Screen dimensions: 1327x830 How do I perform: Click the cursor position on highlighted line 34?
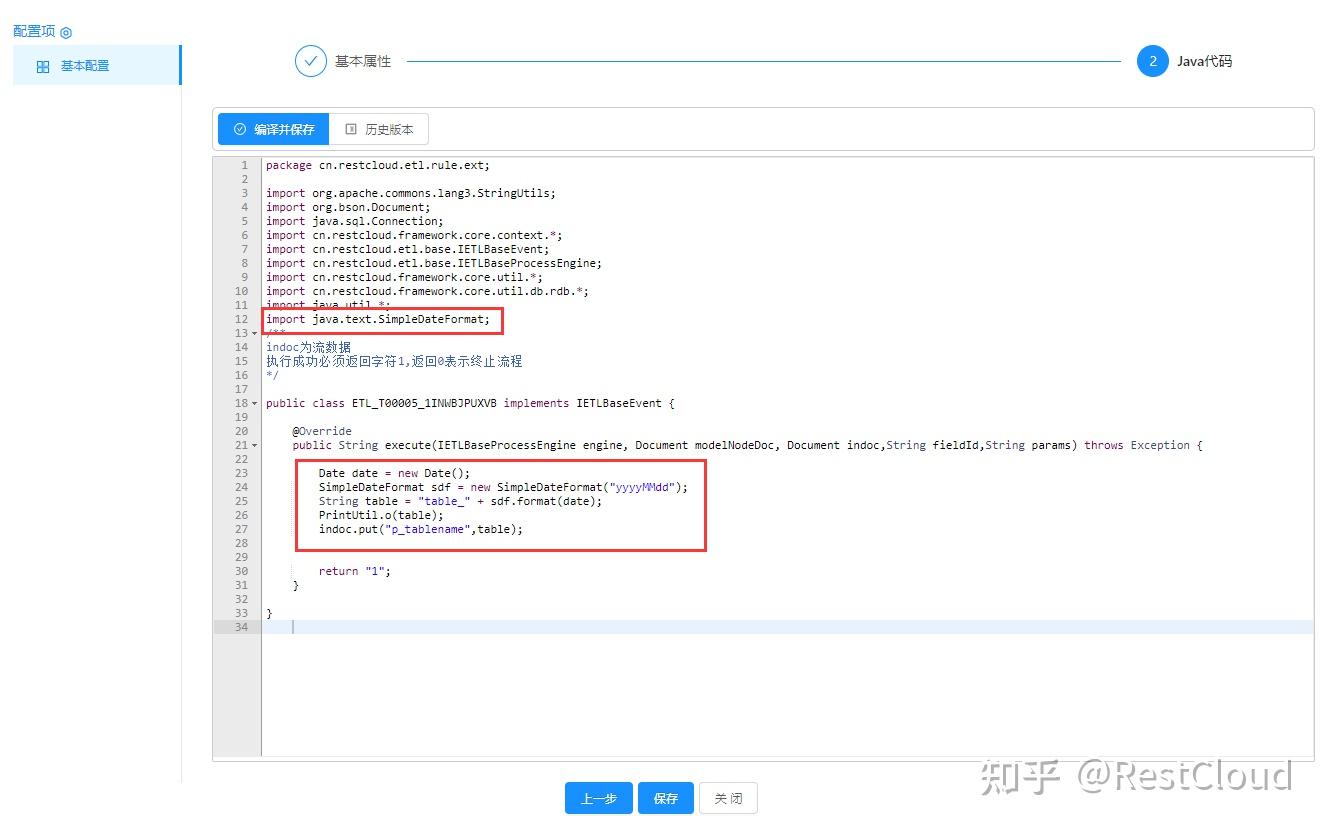pyautogui.click(x=293, y=626)
